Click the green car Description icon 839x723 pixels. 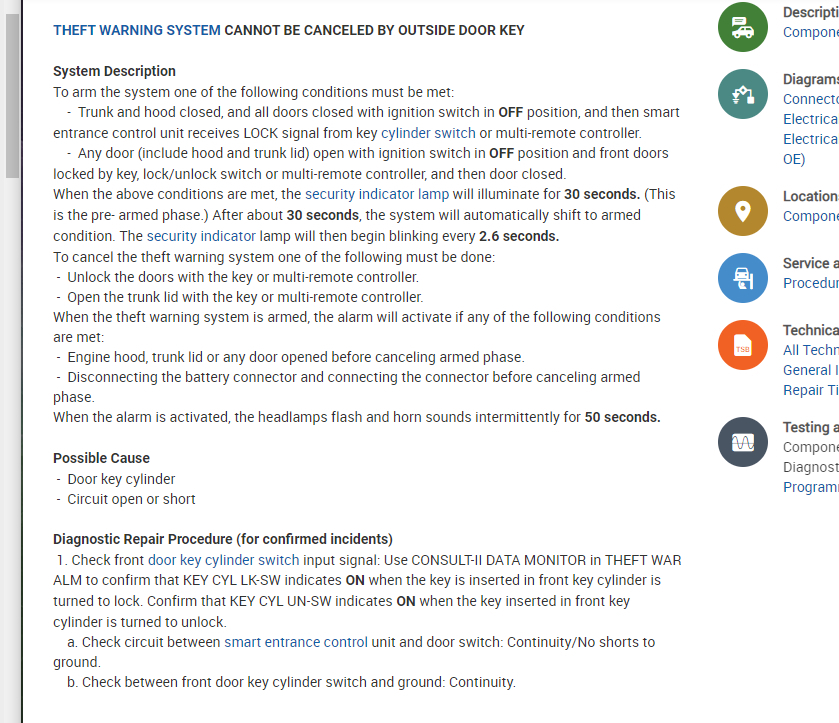coord(742,28)
